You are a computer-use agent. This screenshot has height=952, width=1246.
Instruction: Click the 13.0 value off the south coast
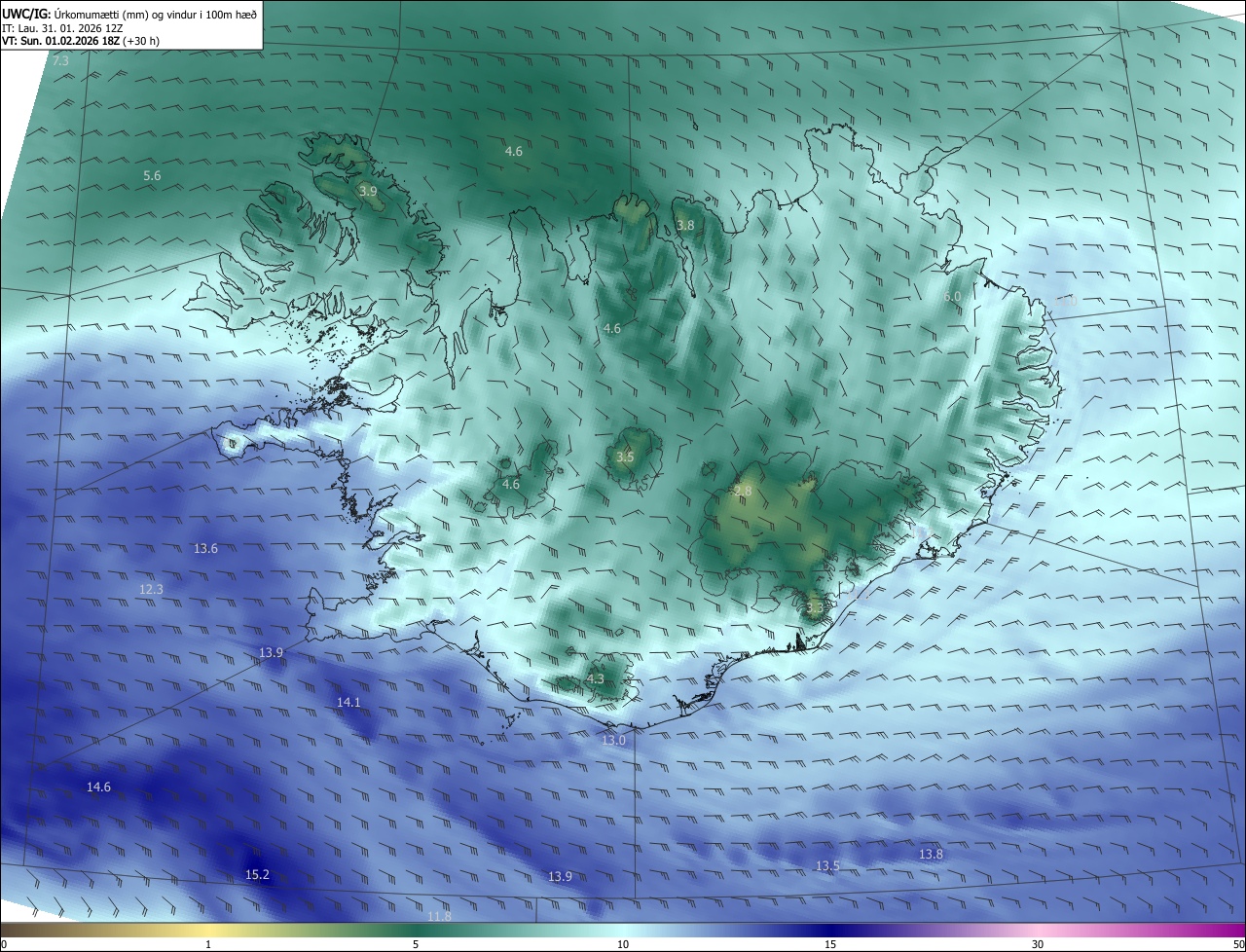[613, 741]
